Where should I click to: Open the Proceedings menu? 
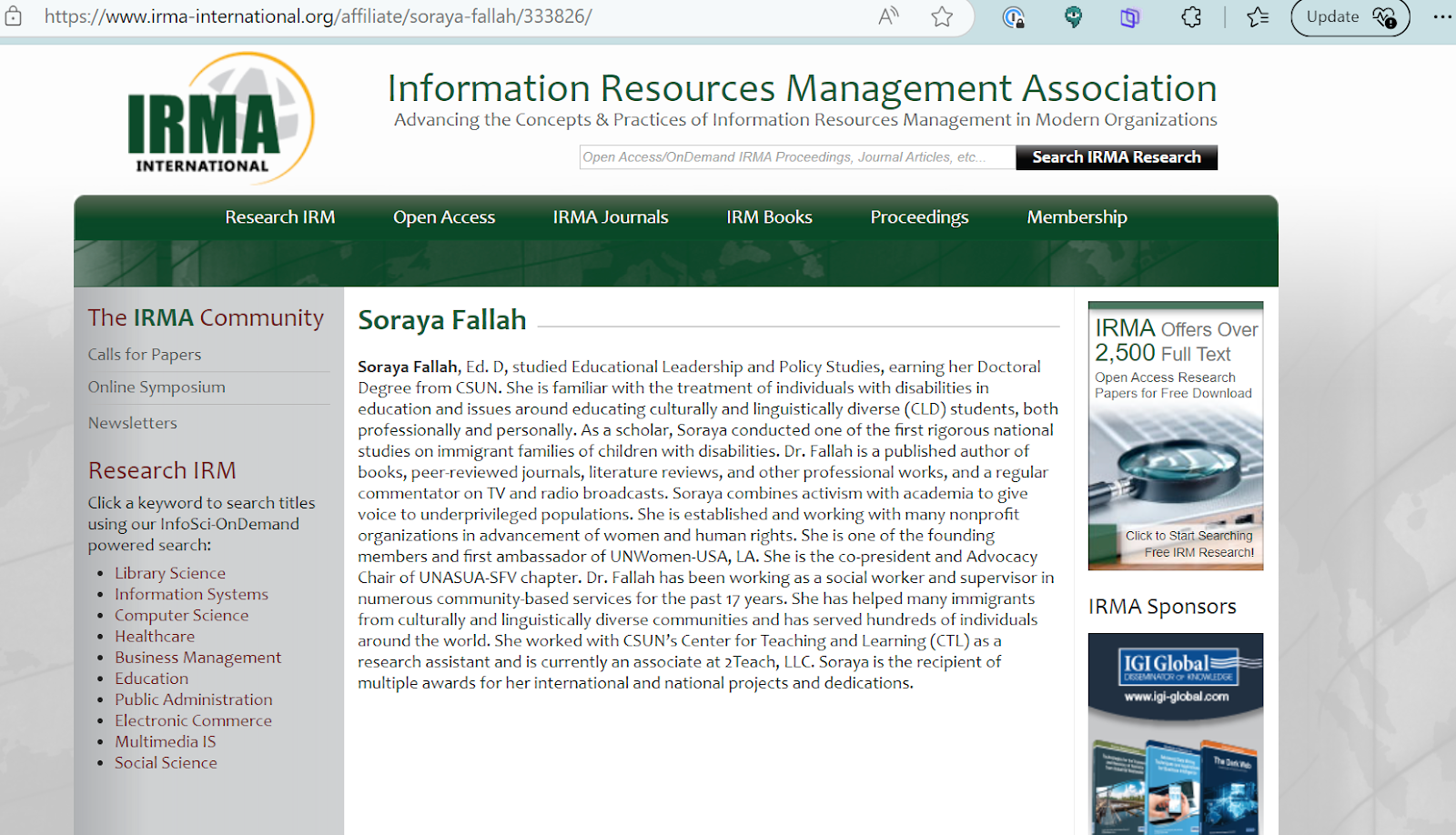[x=919, y=217]
